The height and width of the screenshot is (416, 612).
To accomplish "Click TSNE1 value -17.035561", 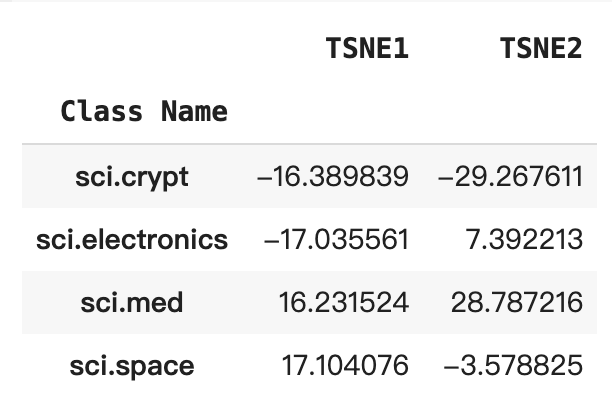I will 336,240.
